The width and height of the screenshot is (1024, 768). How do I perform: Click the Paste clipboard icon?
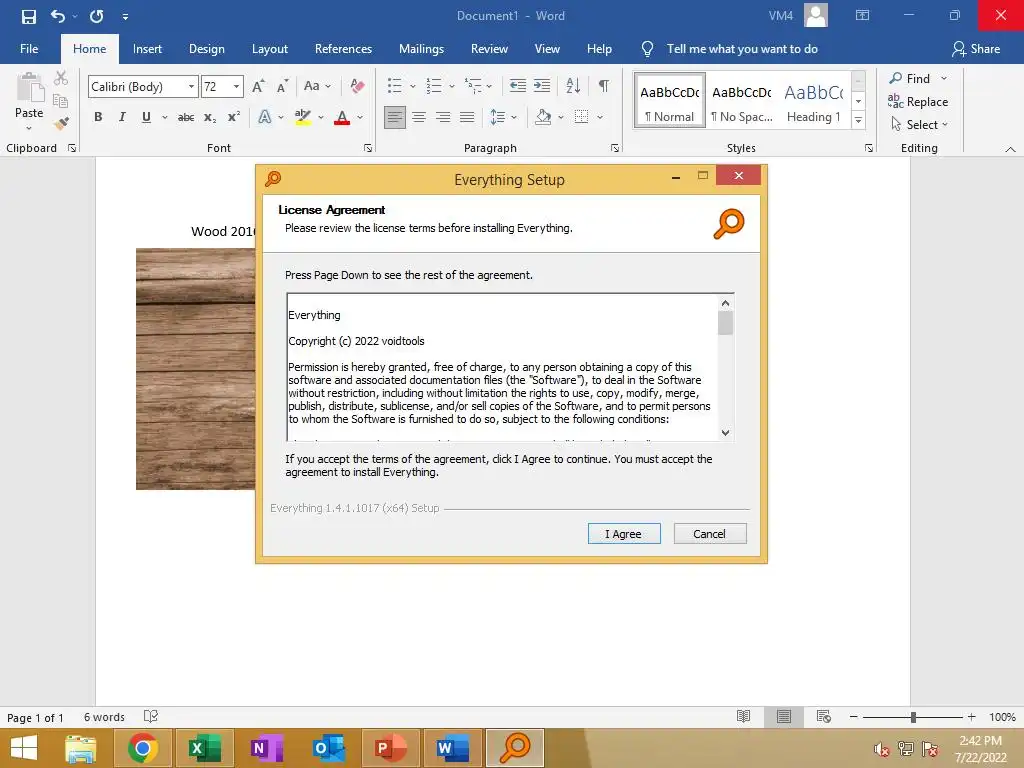(x=29, y=88)
